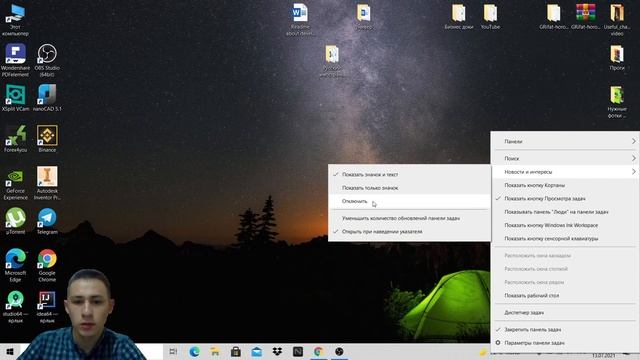The height and width of the screenshot is (360, 640).
Task: Switch to Chrome via the taskbar icon
Action: [319, 351]
